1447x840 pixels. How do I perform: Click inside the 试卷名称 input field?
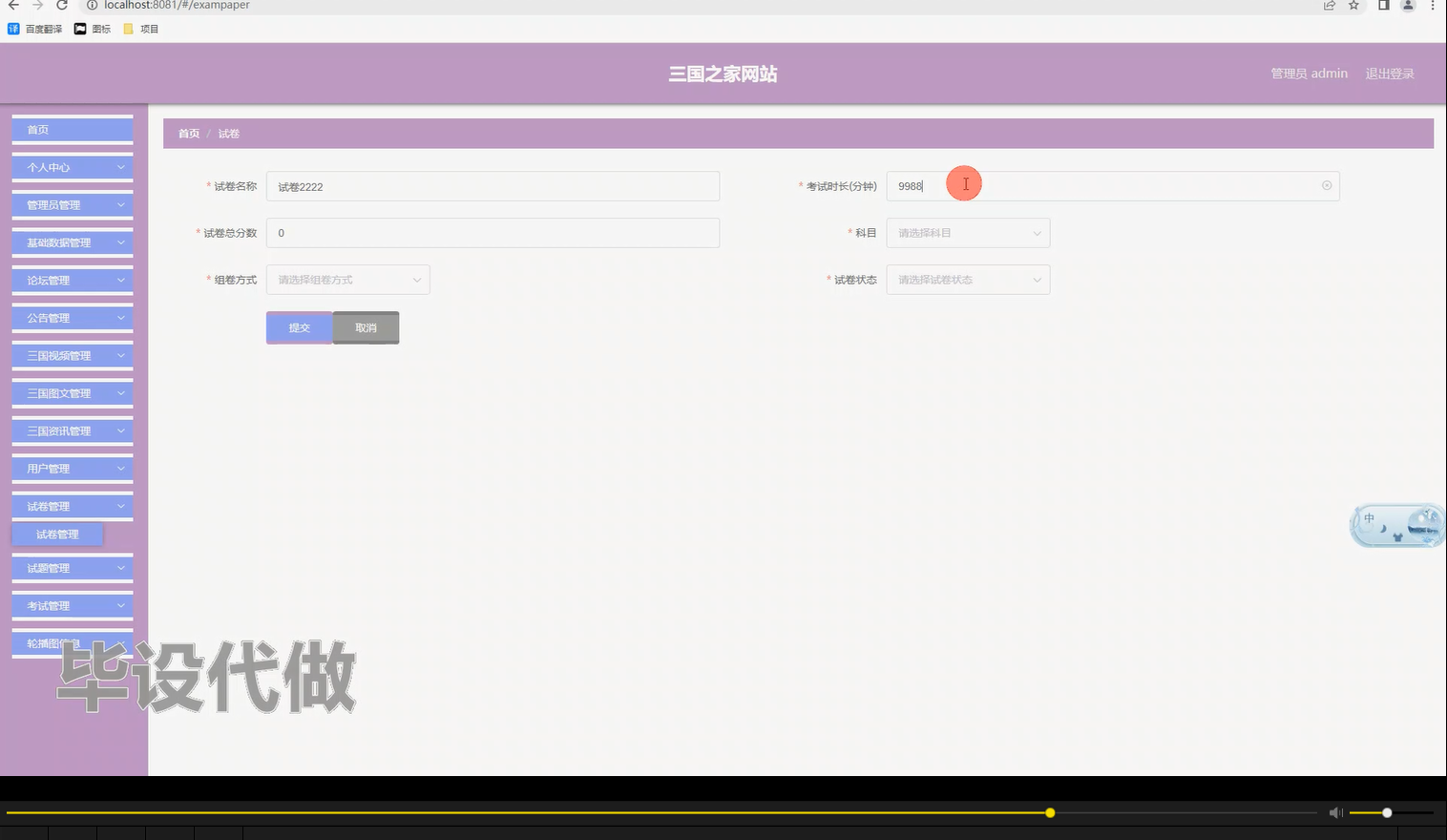tap(493, 185)
